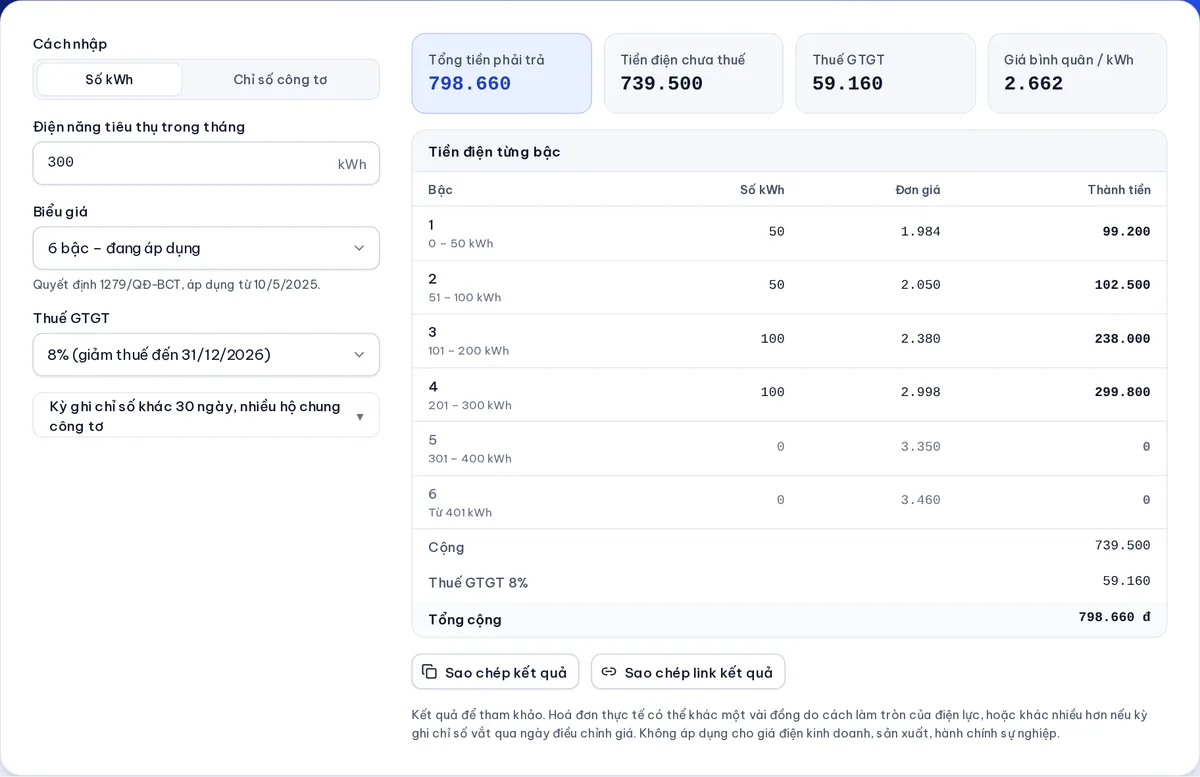This screenshot has width=1200, height=777.
Task: Click the copy icon beside Sao chép kết quả
Action: 429,672
